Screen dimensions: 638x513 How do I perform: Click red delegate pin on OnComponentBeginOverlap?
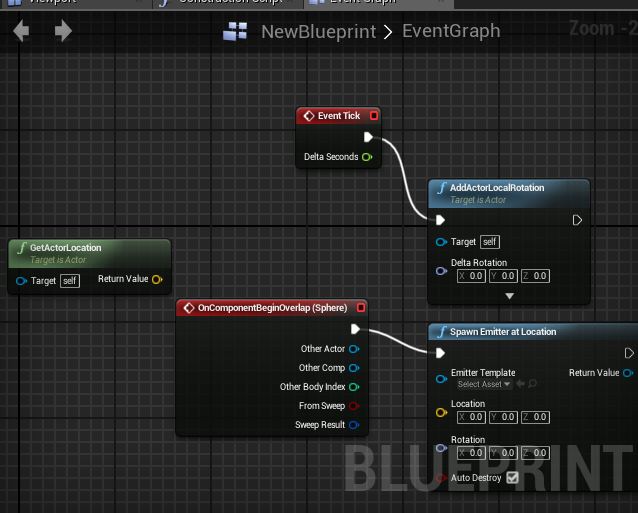361,308
